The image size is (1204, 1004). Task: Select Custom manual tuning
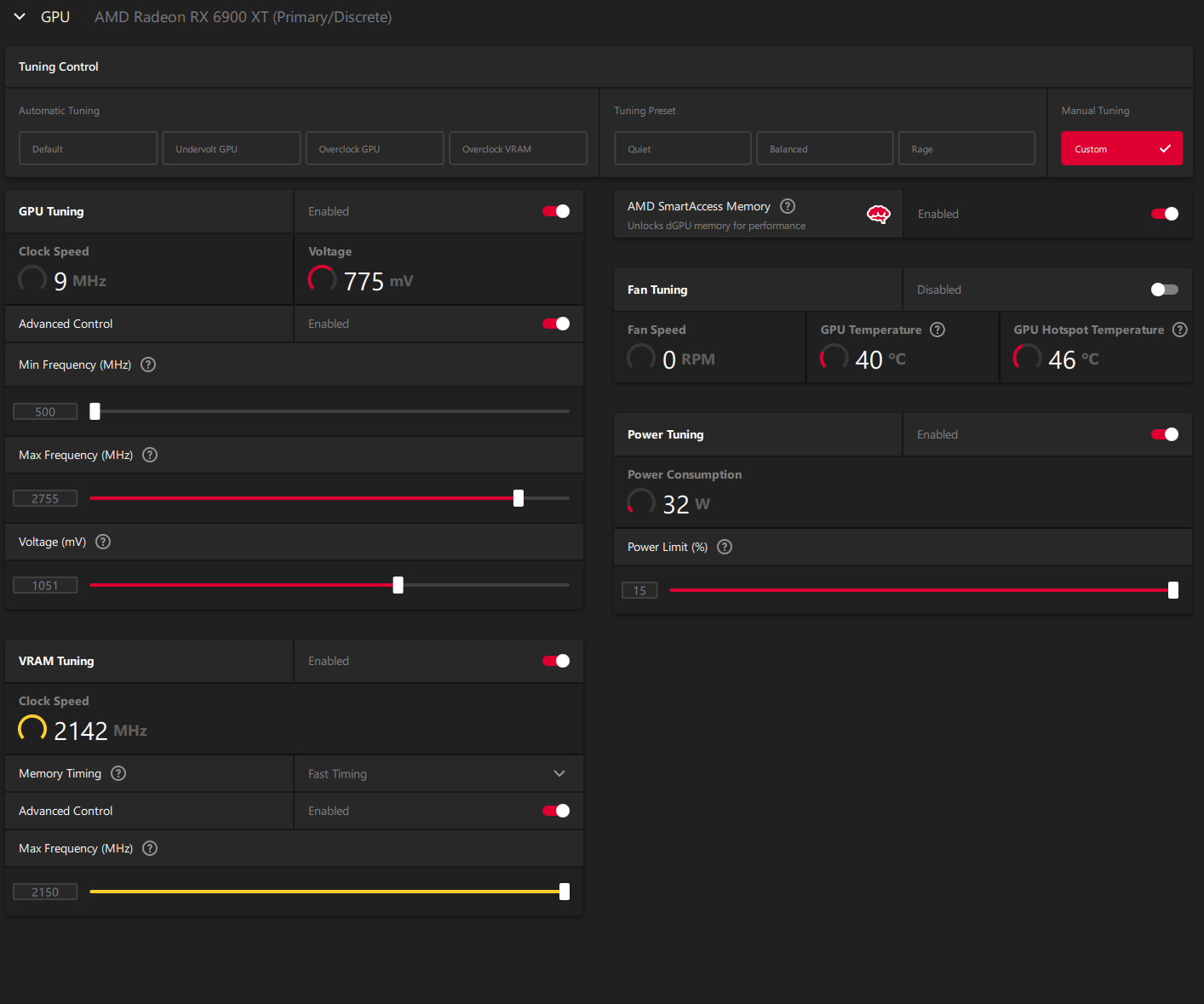1121,148
